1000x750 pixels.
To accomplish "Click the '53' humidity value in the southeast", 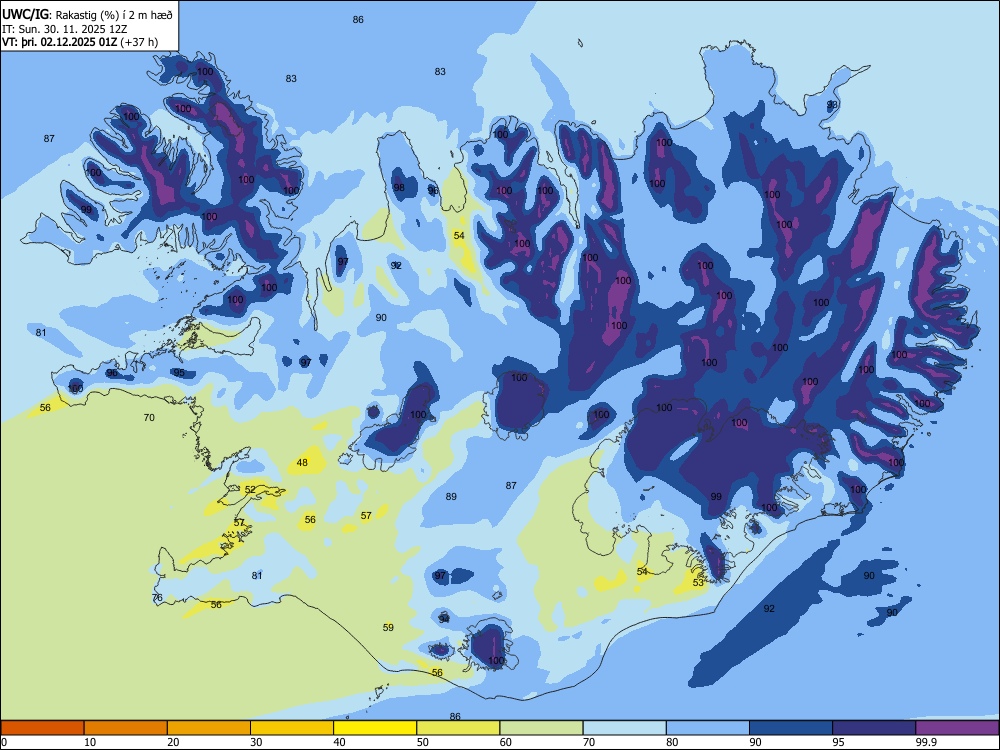I will tap(698, 582).
